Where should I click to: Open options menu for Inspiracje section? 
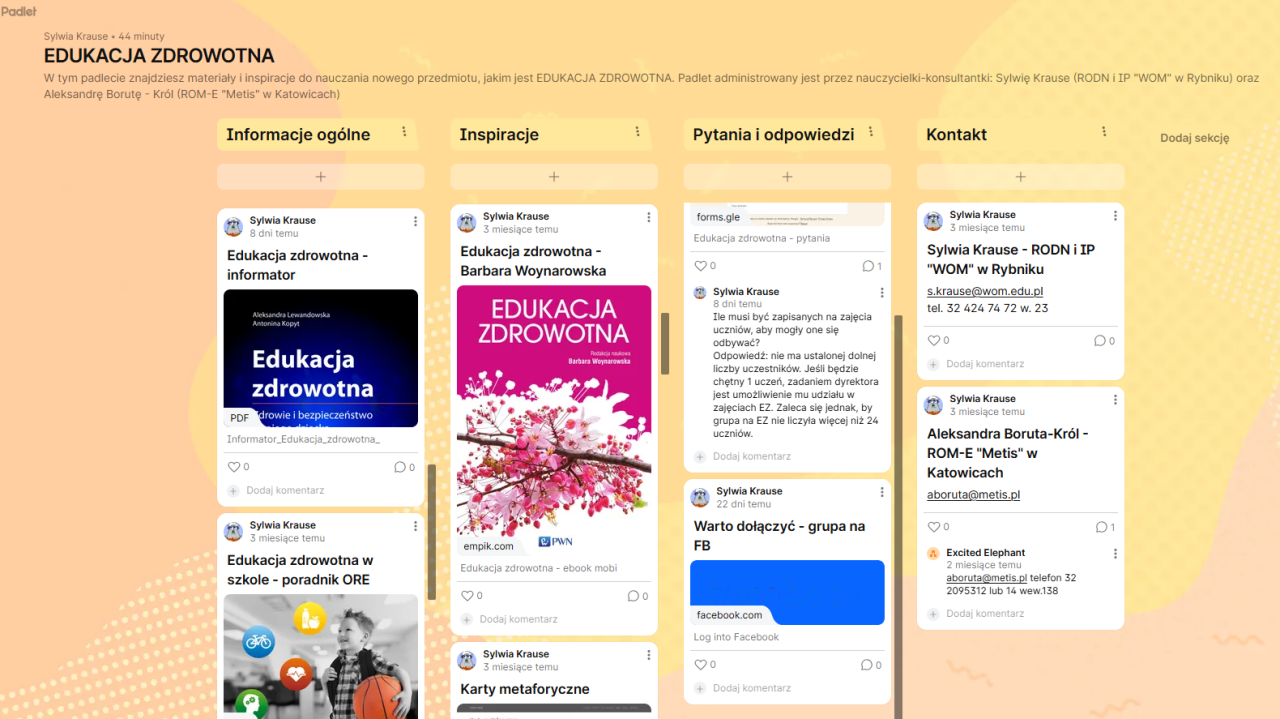tap(637, 132)
